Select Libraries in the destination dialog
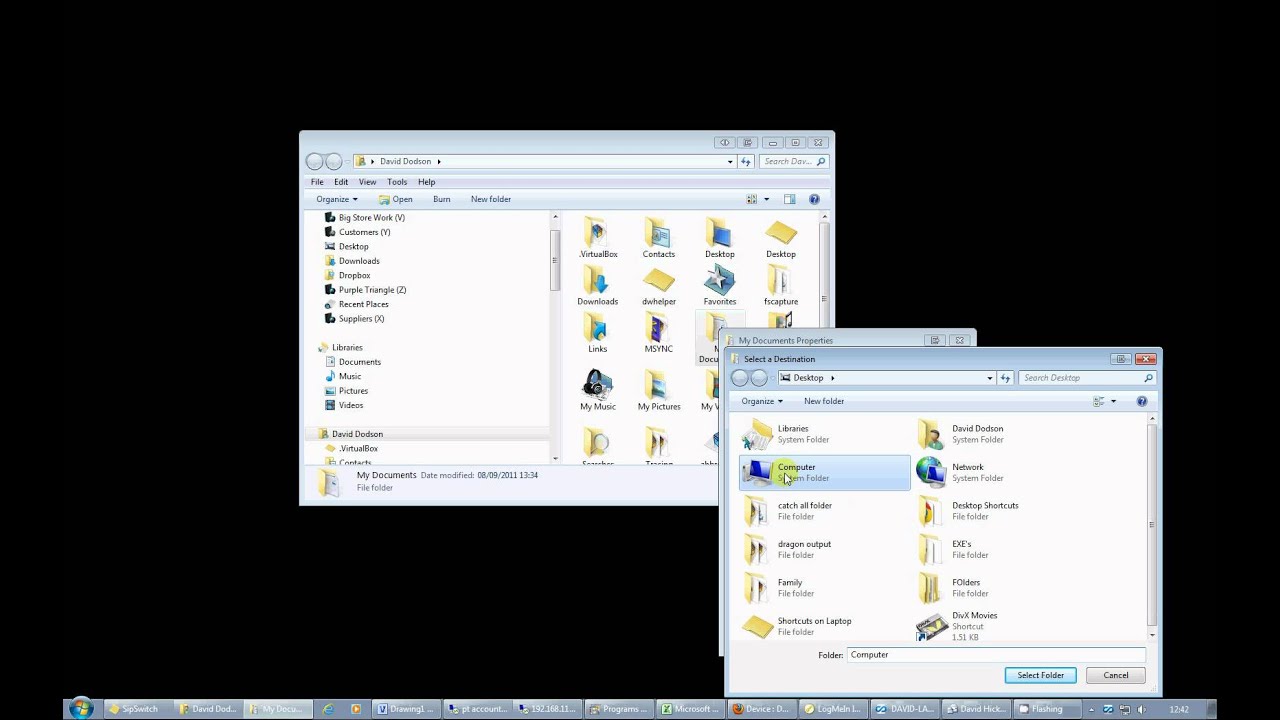 824,434
